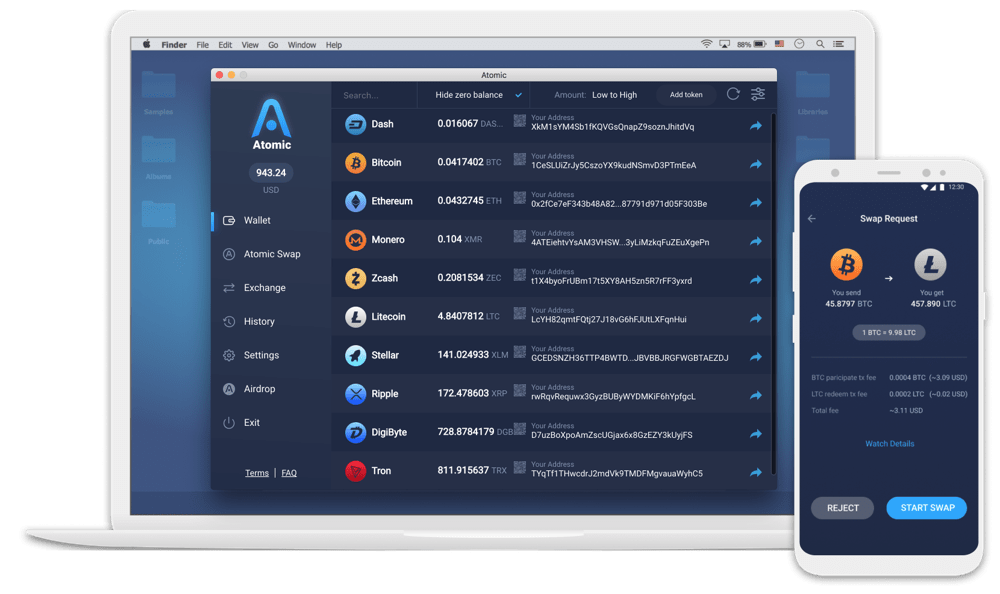
Task: Open the Atomic Swap section in sidebar
Action: (x=272, y=254)
